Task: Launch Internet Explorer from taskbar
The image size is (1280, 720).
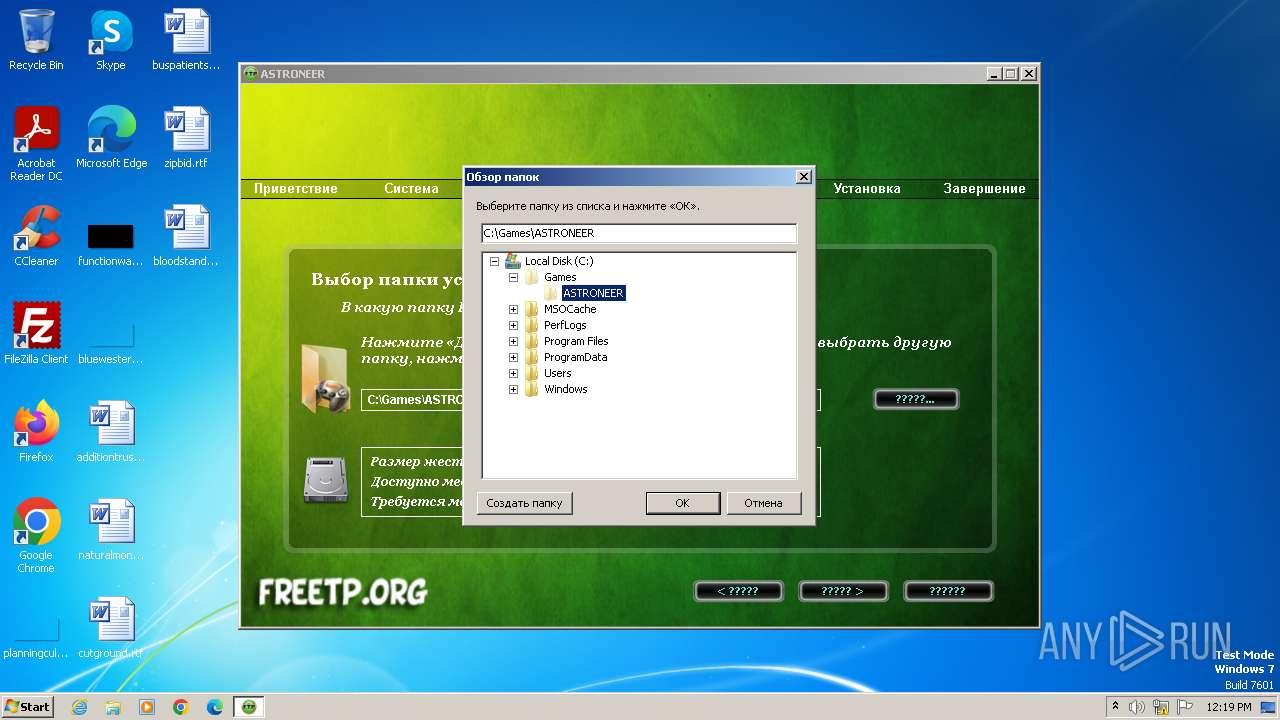Action: point(79,707)
